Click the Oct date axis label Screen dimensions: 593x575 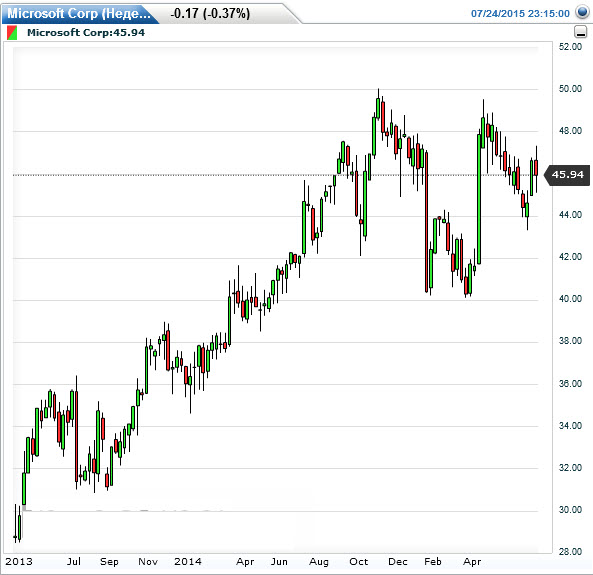coord(359,561)
